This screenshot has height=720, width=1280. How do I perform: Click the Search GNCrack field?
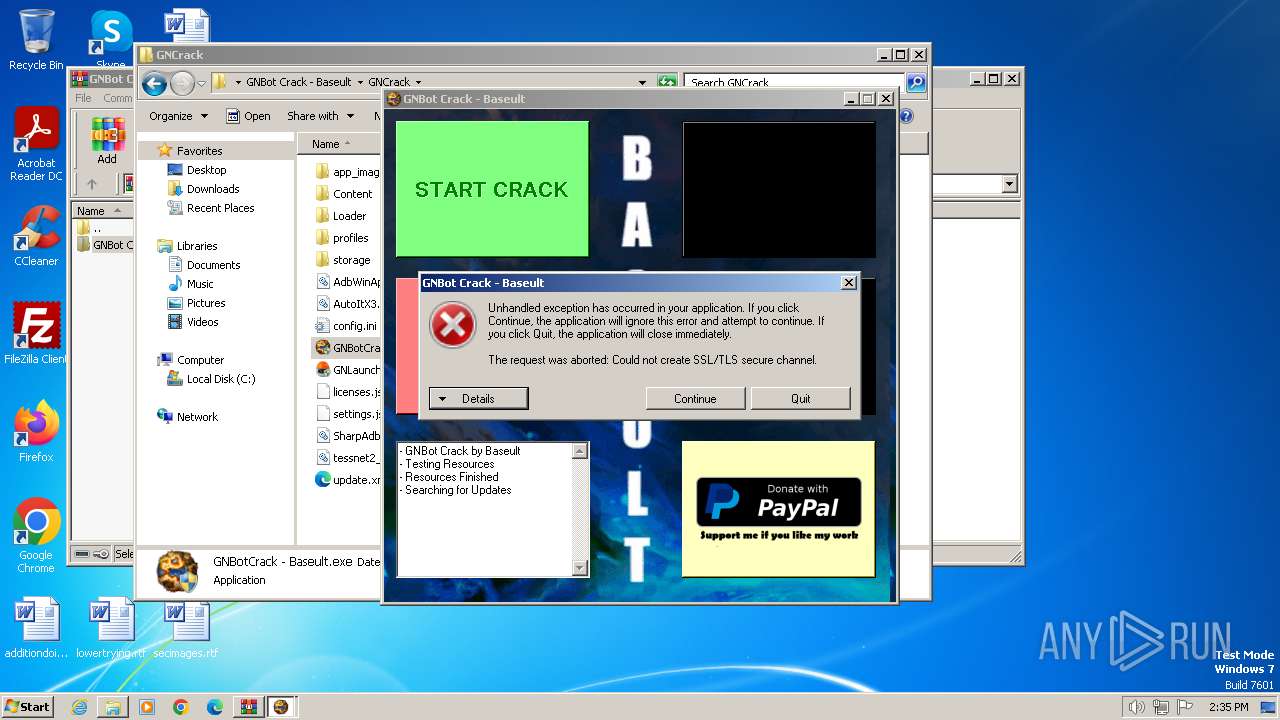795,82
